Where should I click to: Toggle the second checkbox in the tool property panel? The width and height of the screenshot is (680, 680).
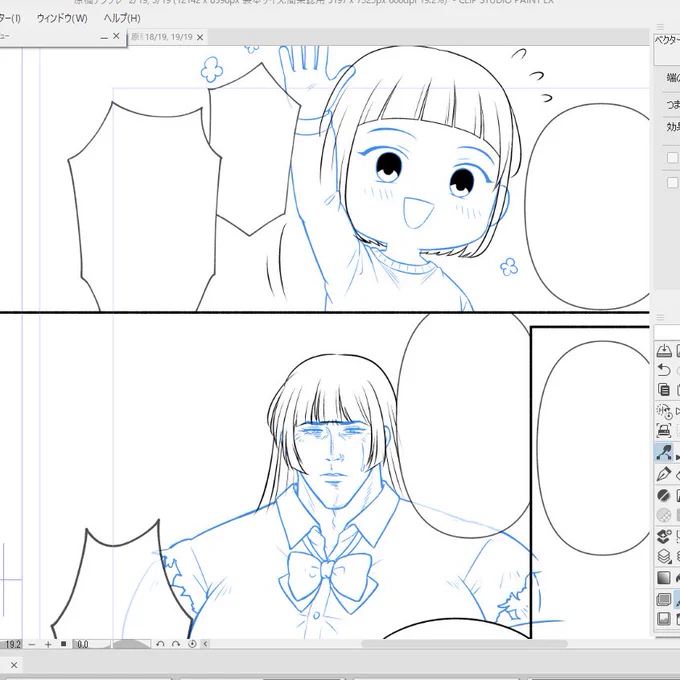(x=672, y=183)
